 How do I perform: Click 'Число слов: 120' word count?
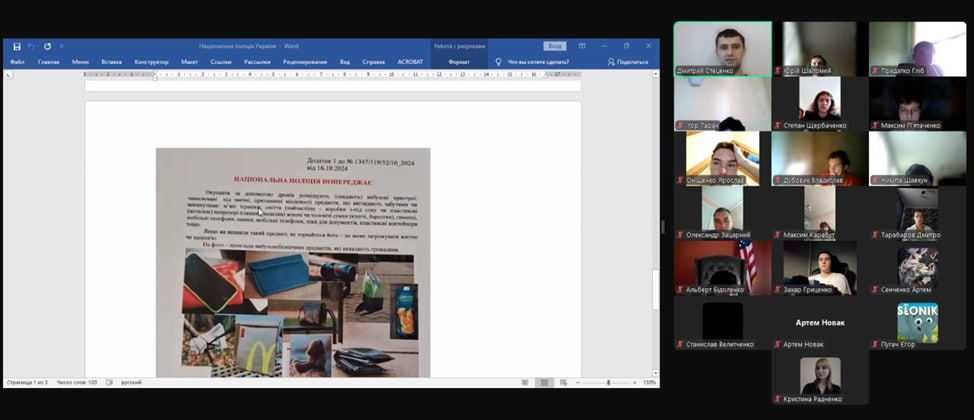click(x=76, y=382)
